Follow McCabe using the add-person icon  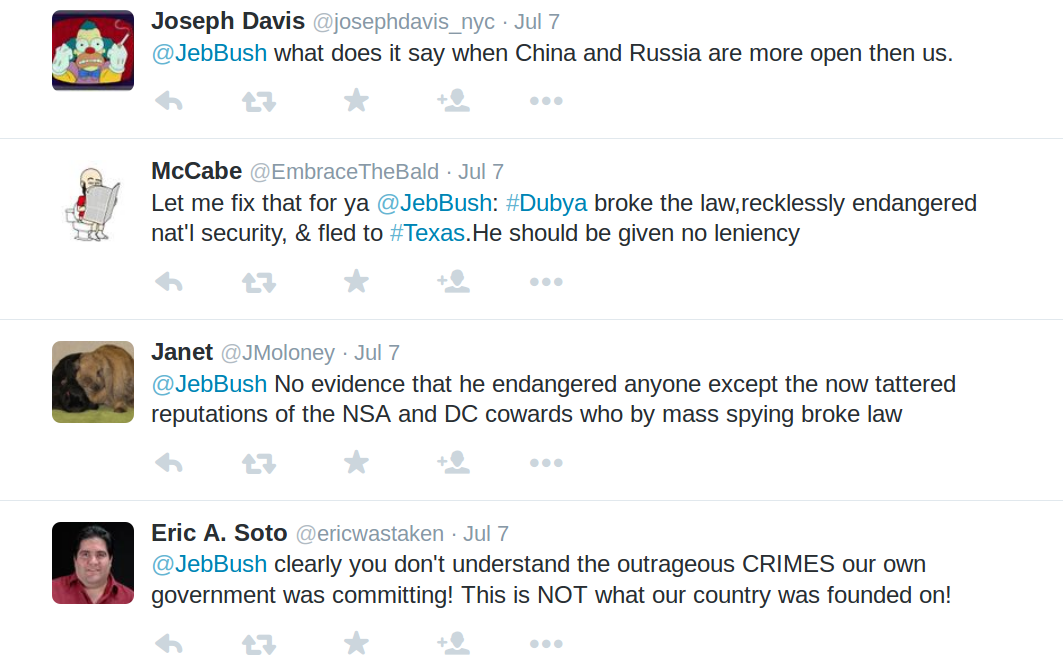pyautogui.click(x=453, y=282)
